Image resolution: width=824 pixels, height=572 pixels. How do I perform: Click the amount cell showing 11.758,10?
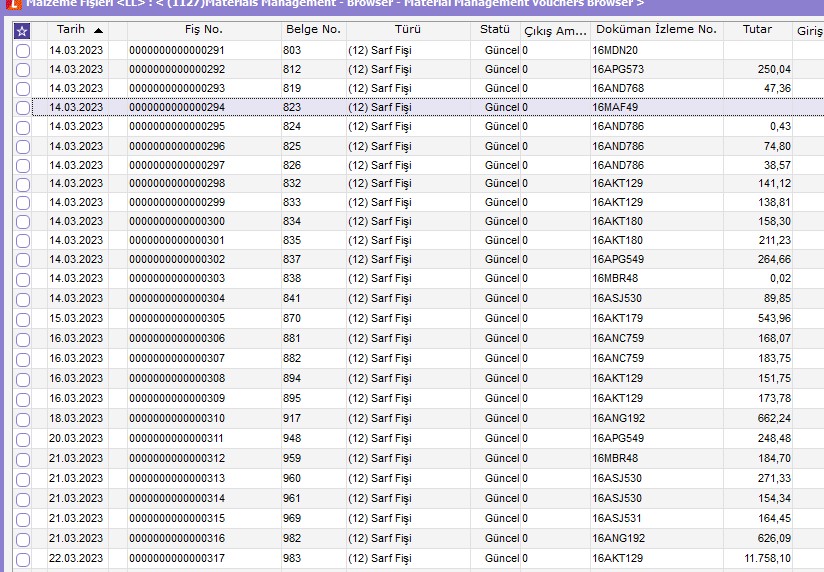[x=762, y=558]
